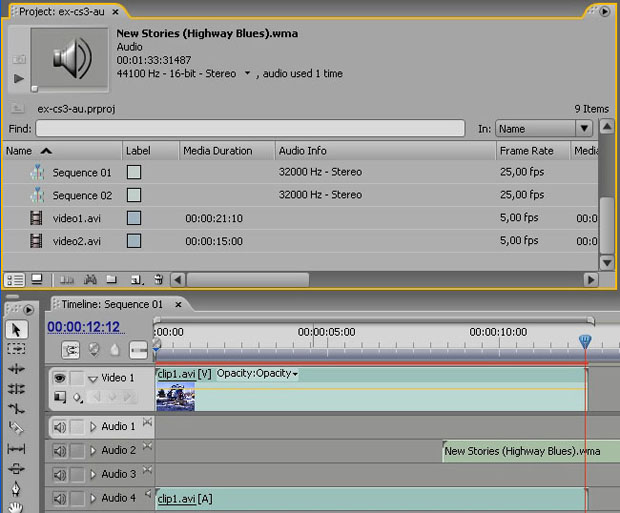Switch project panel to Icon view
This screenshot has width=620, height=513.
click(37, 280)
